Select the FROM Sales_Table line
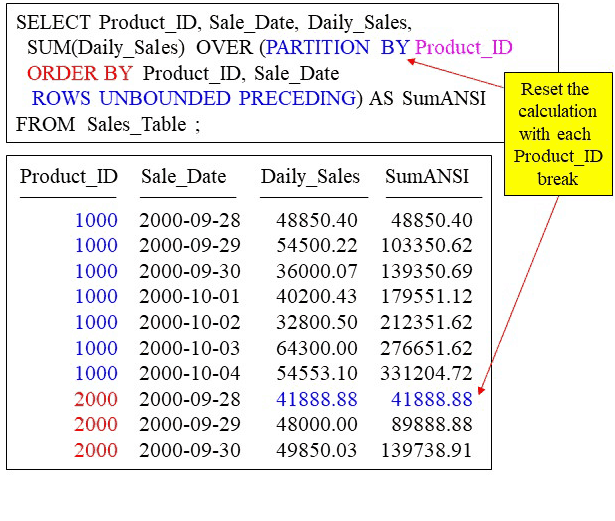The height and width of the screenshot is (521, 615). click(115, 124)
